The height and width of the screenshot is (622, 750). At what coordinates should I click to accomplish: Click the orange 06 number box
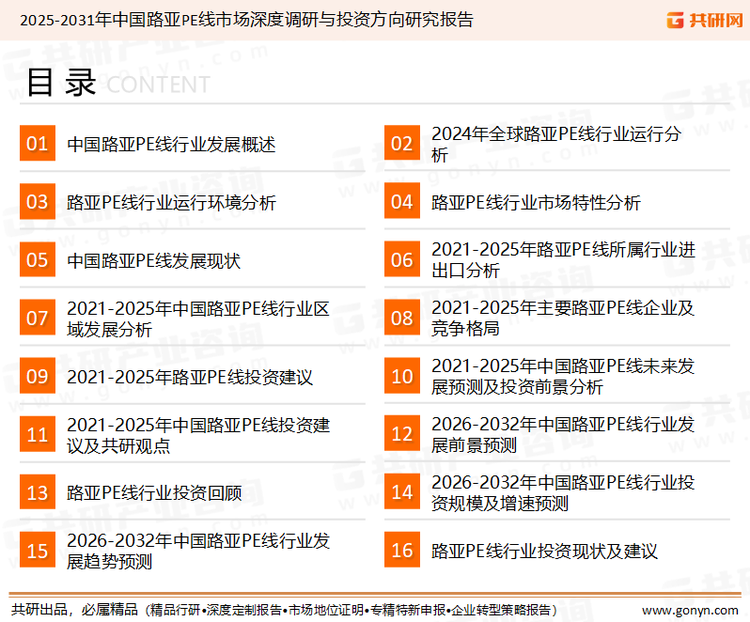402,259
